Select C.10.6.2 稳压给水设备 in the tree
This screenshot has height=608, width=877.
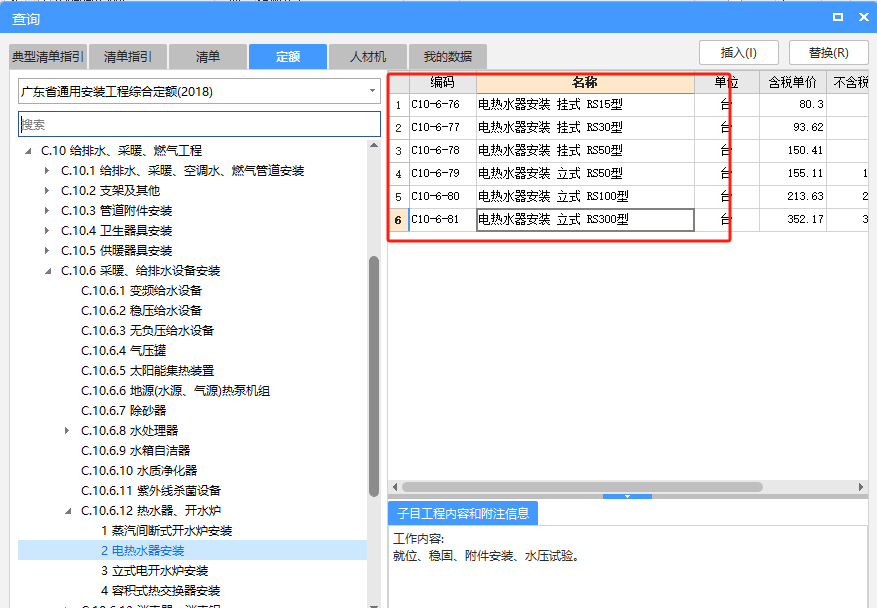142,311
